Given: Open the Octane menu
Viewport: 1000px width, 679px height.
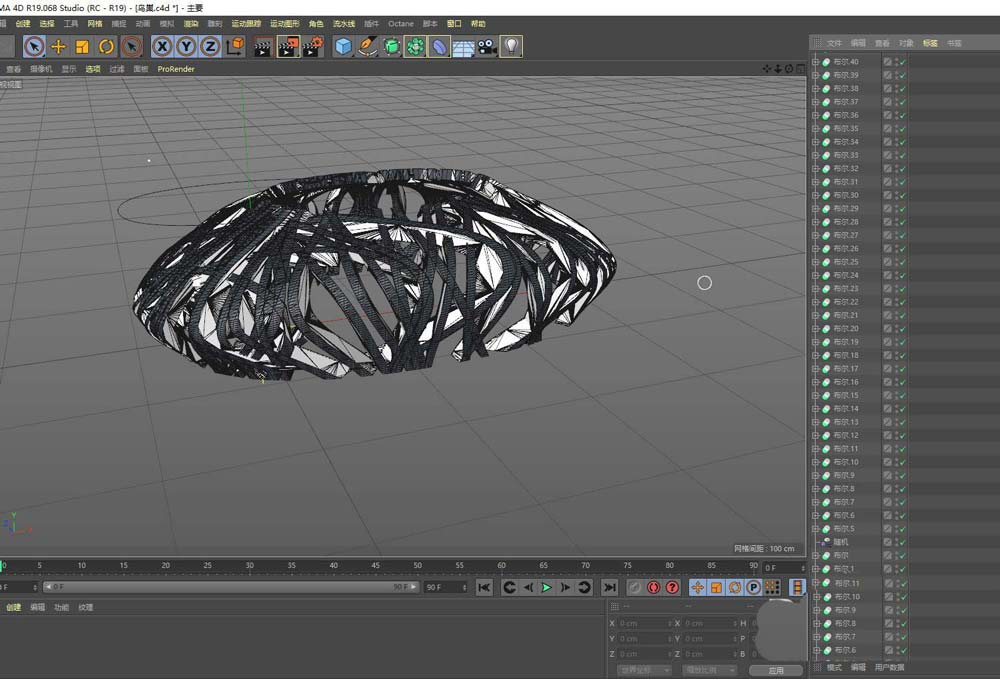Looking at the screenshot, I should 401,24.
